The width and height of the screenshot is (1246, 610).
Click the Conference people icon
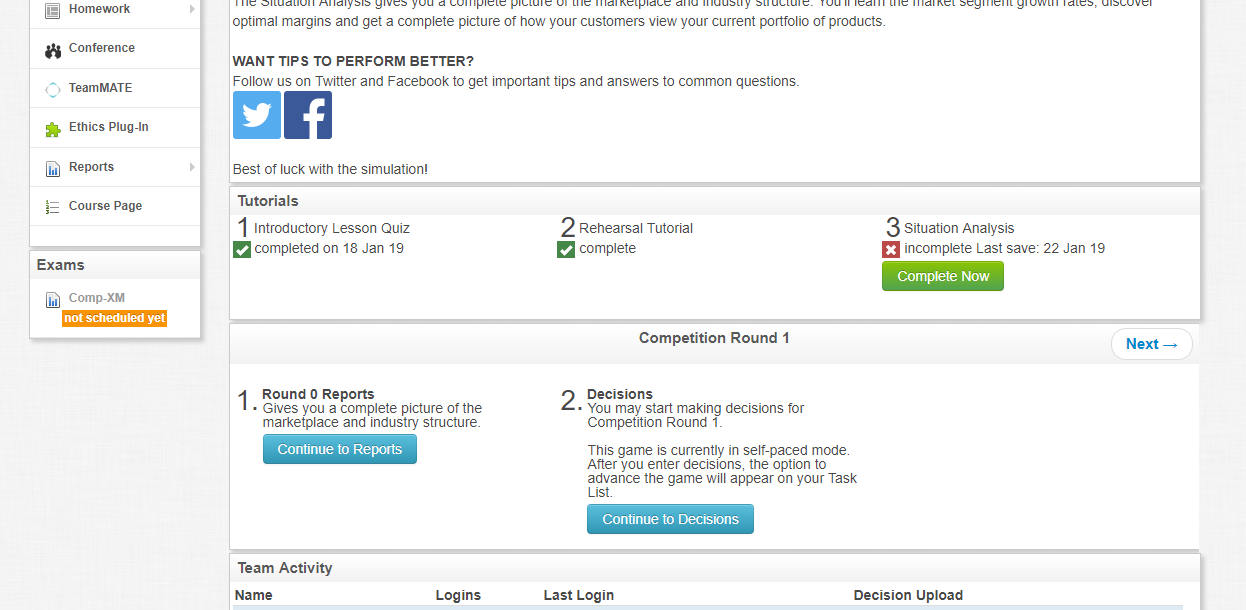tap(53, 49)
